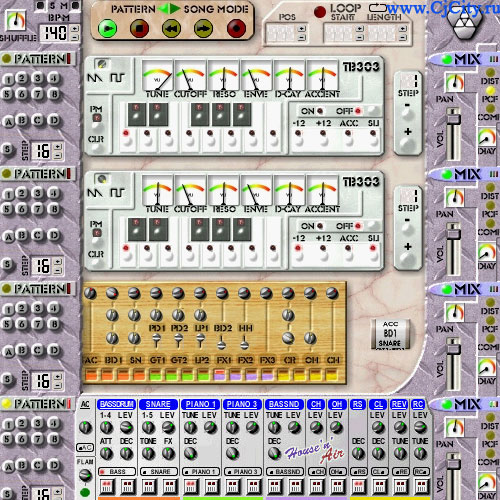Click the Tune VU knob on the upper TB303
Screen dimensions: 500x500
coord(157,75)
